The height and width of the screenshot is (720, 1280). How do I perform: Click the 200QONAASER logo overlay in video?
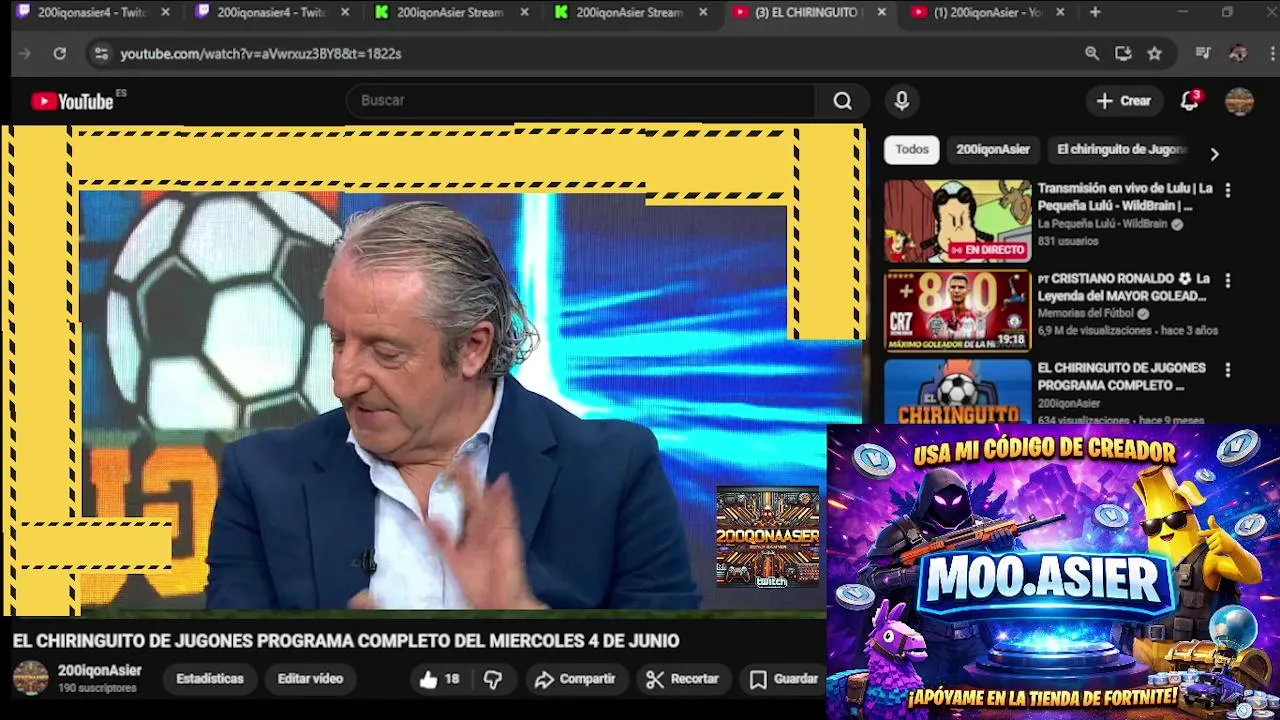(x=768, y=537)
